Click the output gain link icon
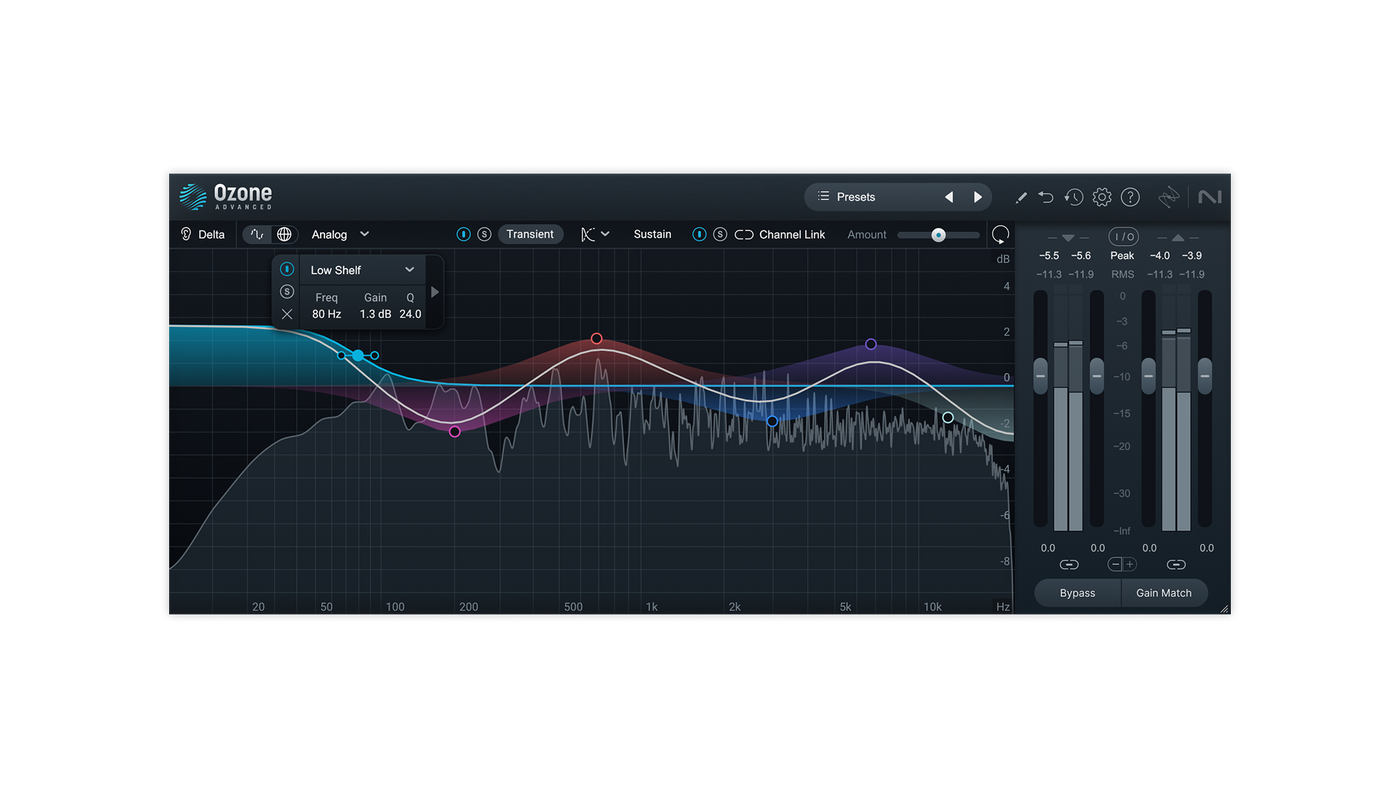Viewport: 1400px width, 788px height. coord(1176,564)
